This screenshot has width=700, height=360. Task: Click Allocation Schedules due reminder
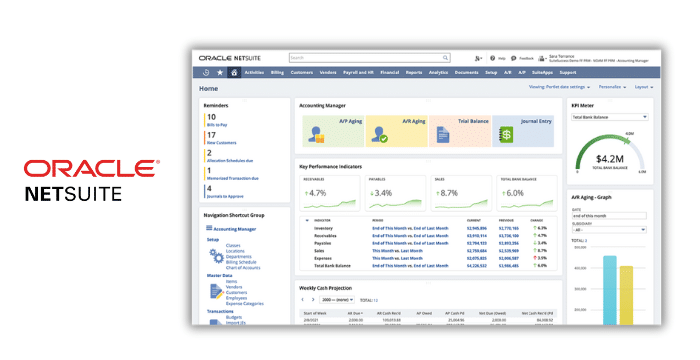[x=230, y=161]
